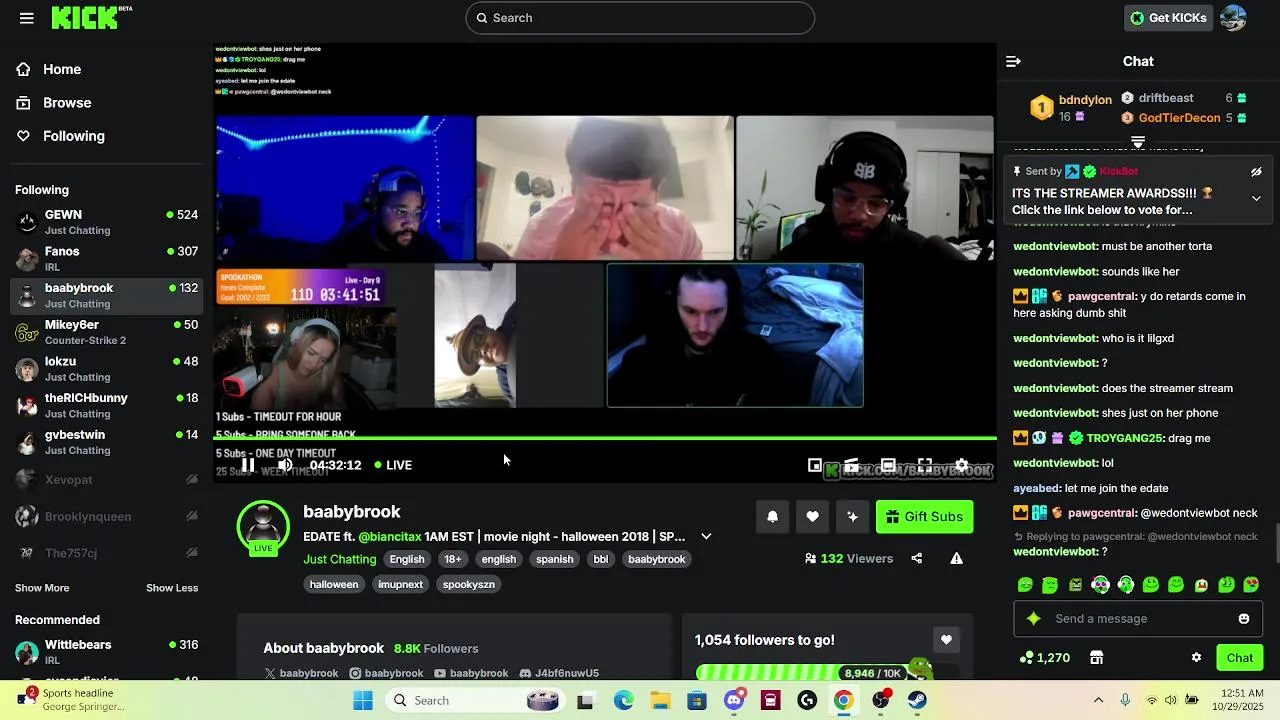
Task: Open Get KICKs button
Action: [x=1168, y=18]
